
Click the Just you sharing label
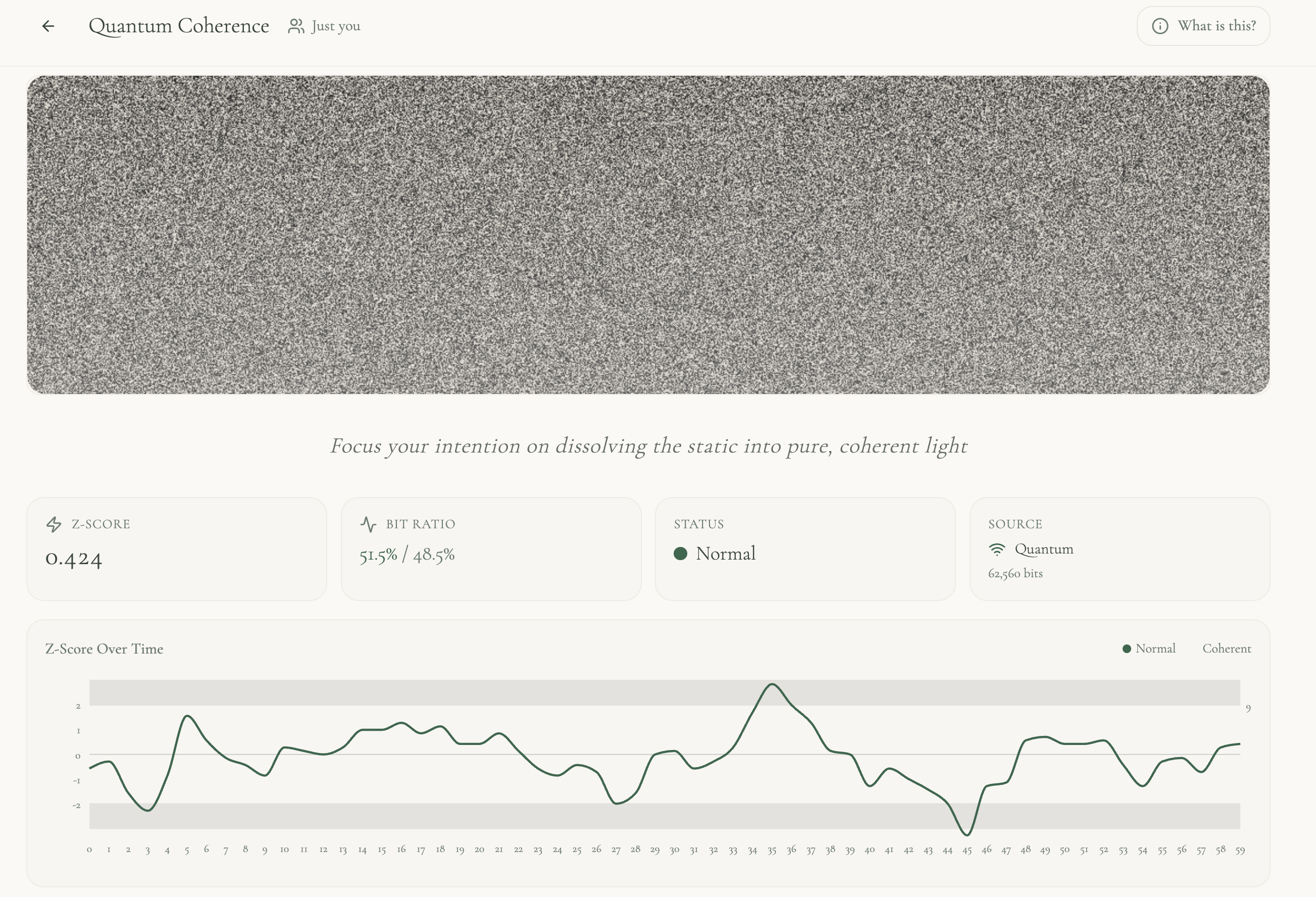(x=336, y=26)
